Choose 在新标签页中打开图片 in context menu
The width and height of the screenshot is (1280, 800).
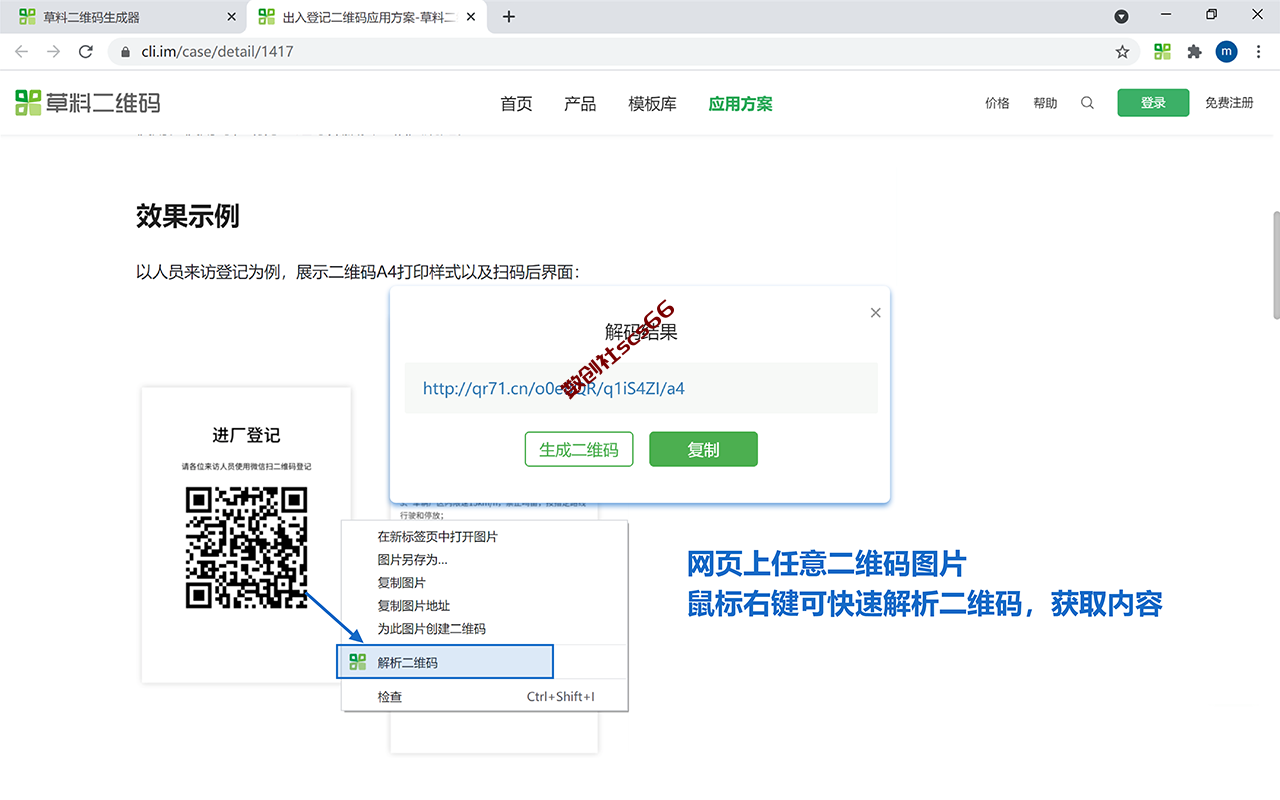[484, 537]
